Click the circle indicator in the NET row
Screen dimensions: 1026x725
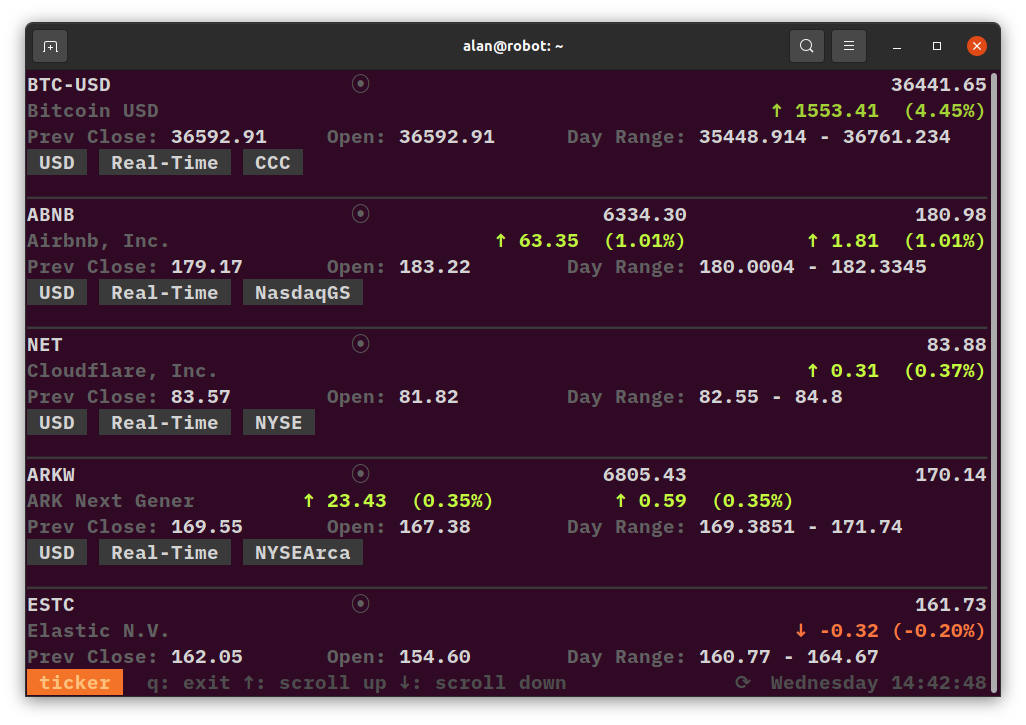coord(361,344)
